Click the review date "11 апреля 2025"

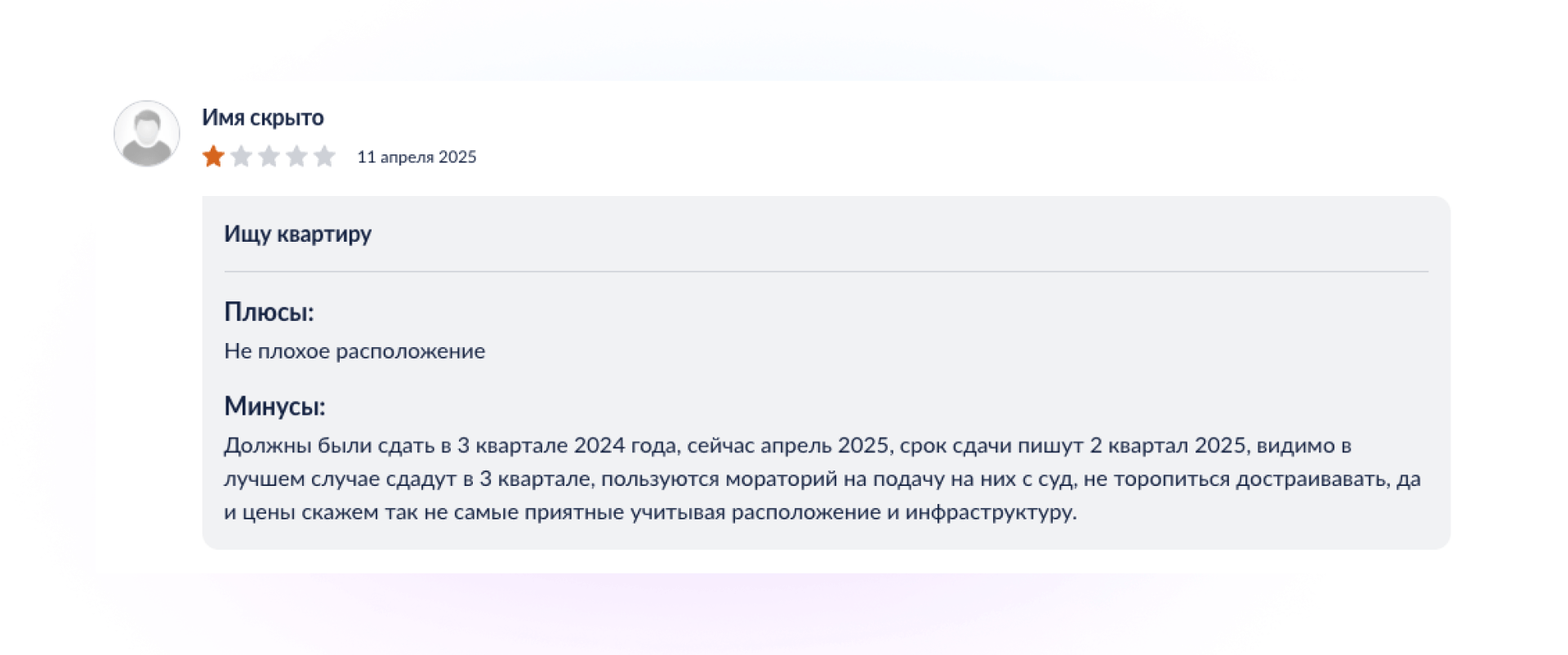coord(416,157)
